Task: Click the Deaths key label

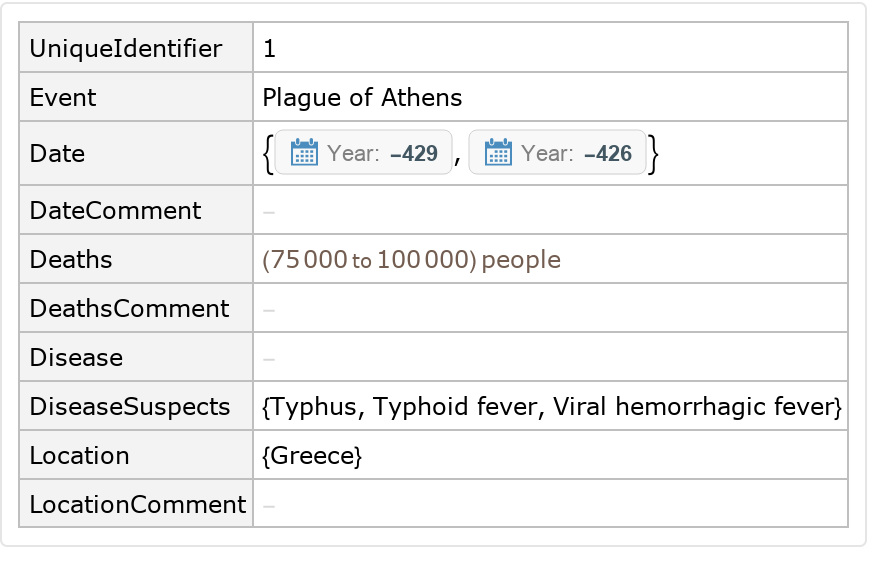Action: tap(71, 260)
